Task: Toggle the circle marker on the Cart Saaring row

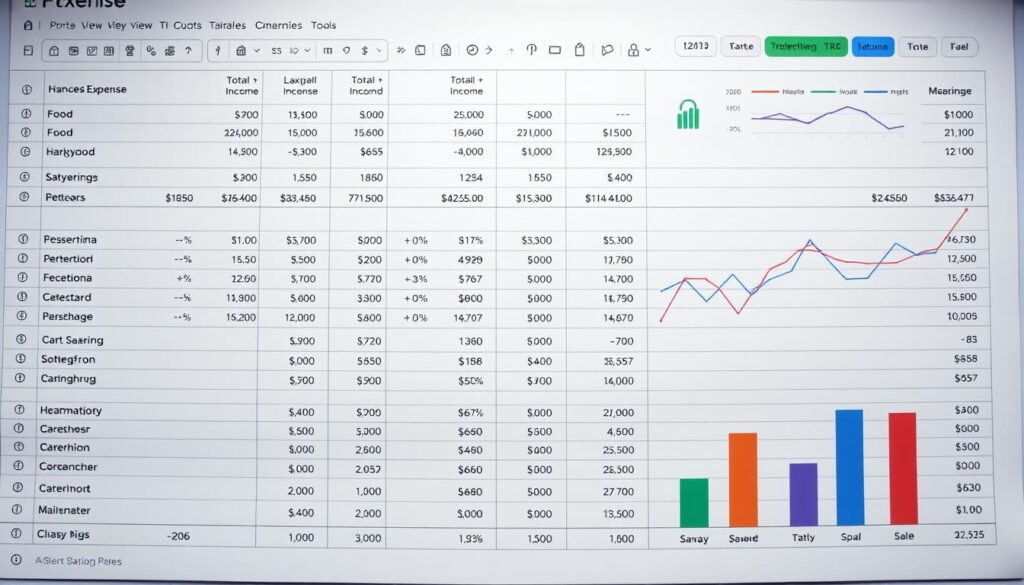Action: [x=21, y=340]
